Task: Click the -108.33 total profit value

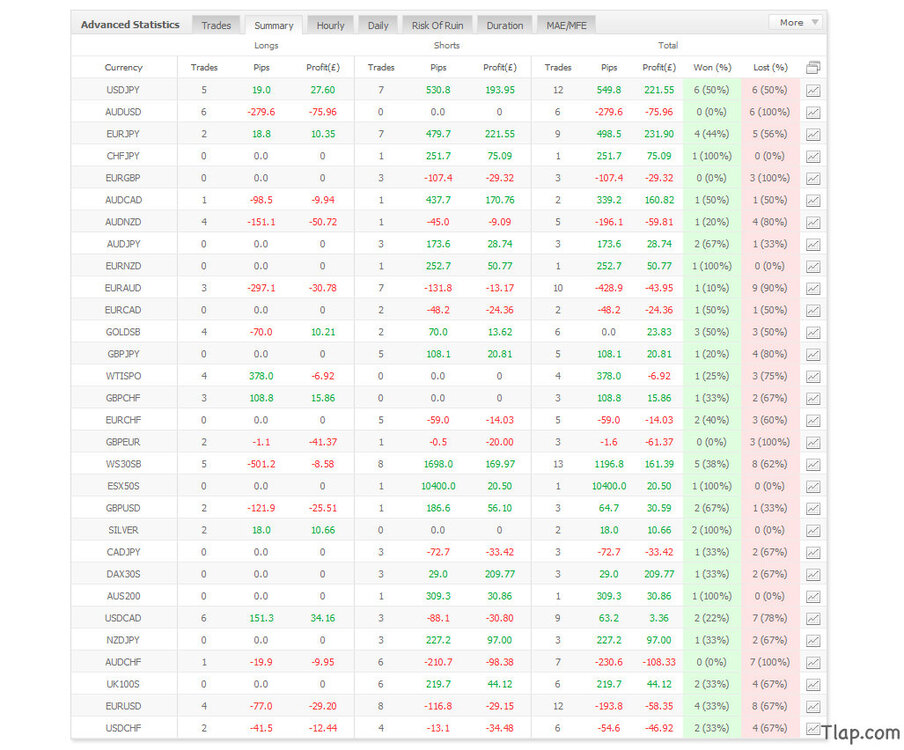Action: (x=659, y=662)
